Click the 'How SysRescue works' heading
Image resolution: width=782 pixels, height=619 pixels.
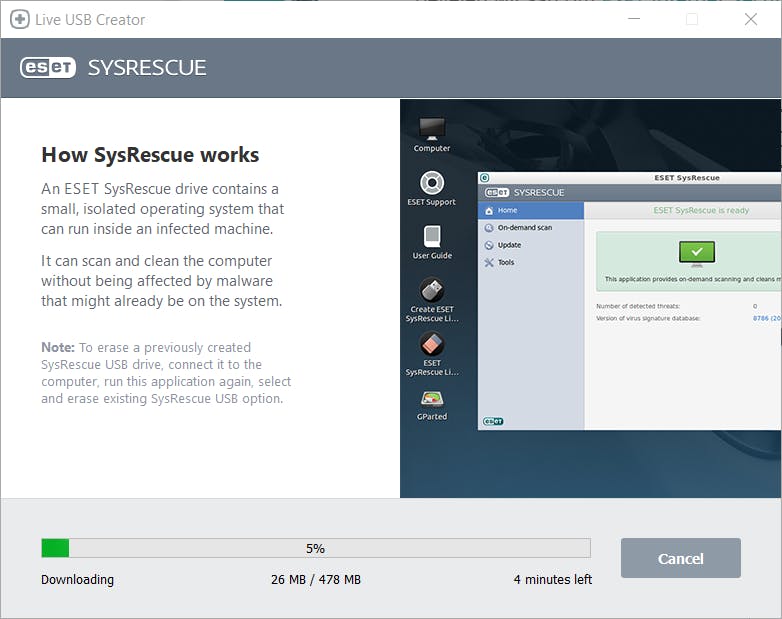point(150,155)
